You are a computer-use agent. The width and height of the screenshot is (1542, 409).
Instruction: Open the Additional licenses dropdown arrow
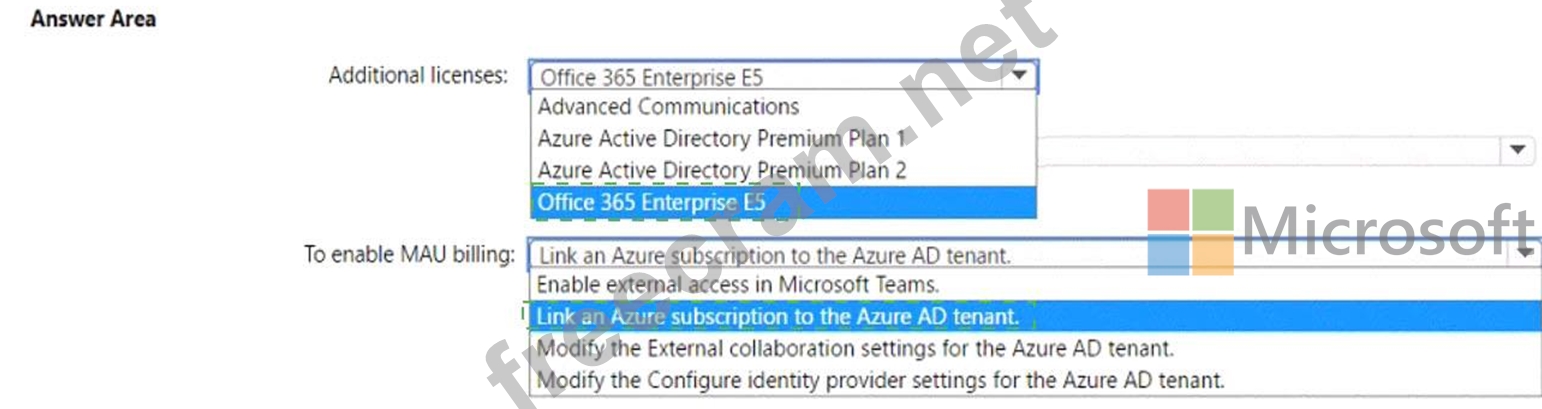1019,76
